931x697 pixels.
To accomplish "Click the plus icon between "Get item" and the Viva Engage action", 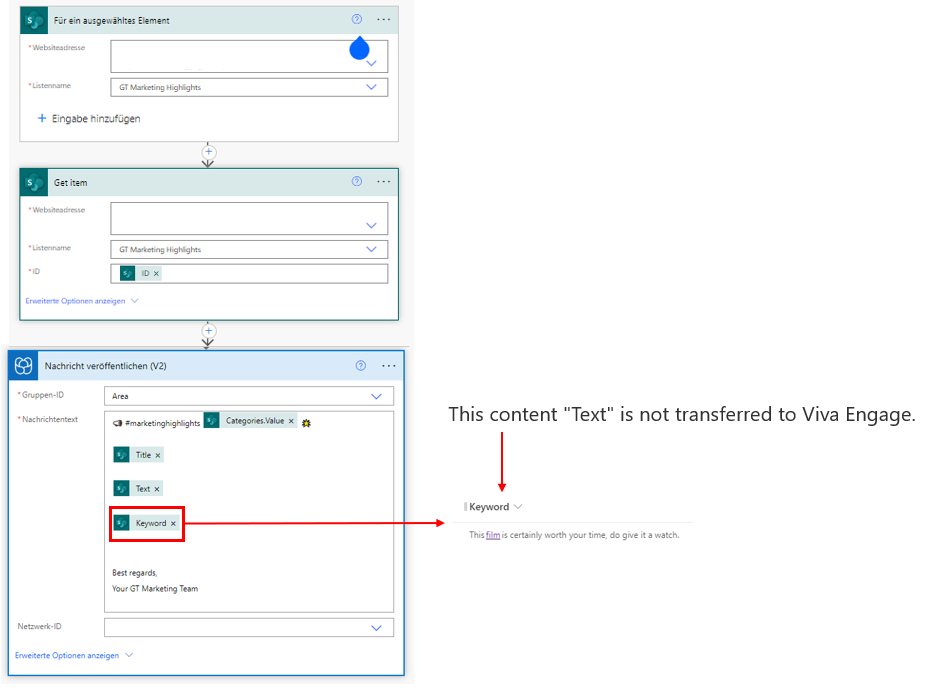I will pos(208,331).
